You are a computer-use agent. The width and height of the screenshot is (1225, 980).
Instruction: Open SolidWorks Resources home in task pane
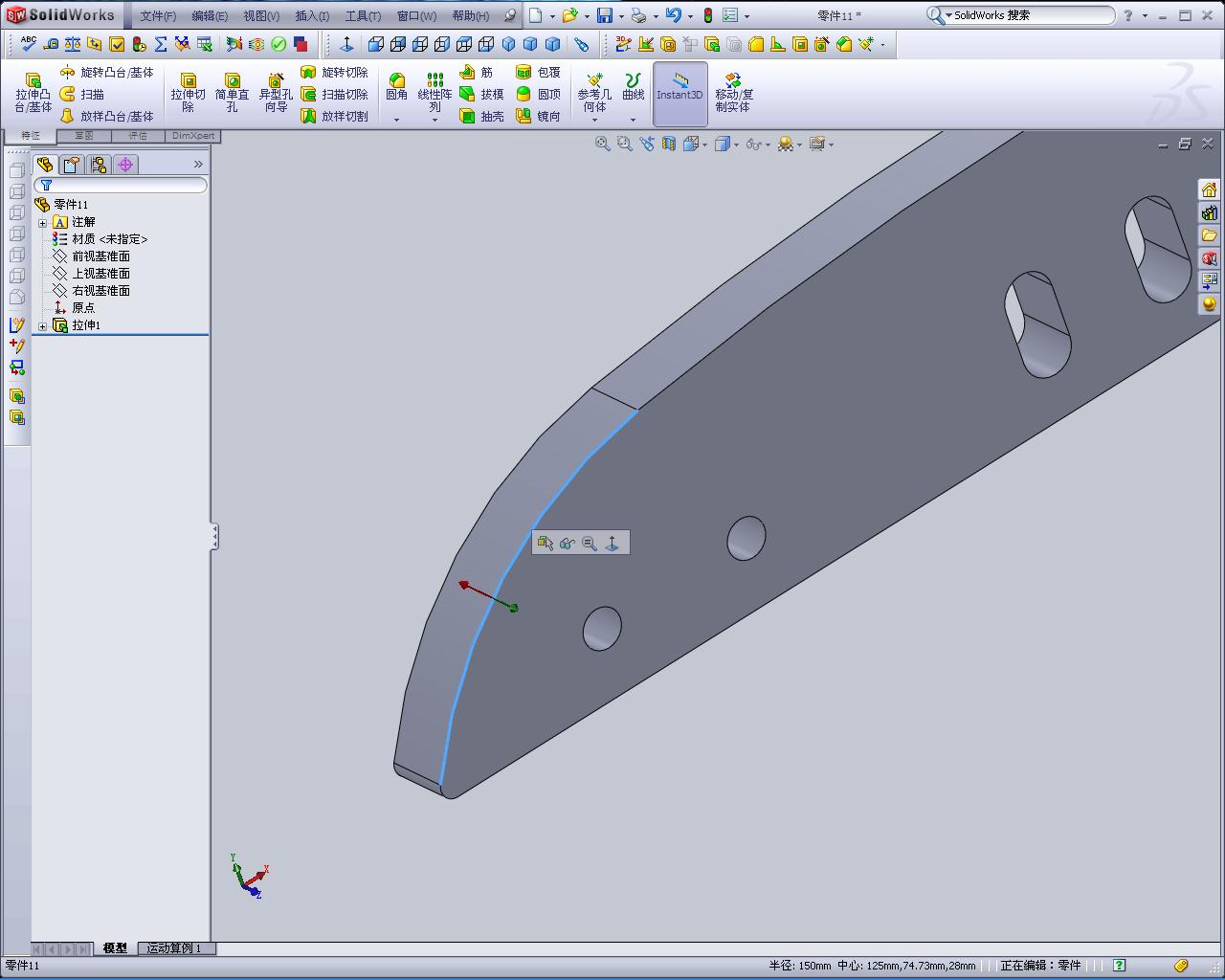pos(1210,189)
